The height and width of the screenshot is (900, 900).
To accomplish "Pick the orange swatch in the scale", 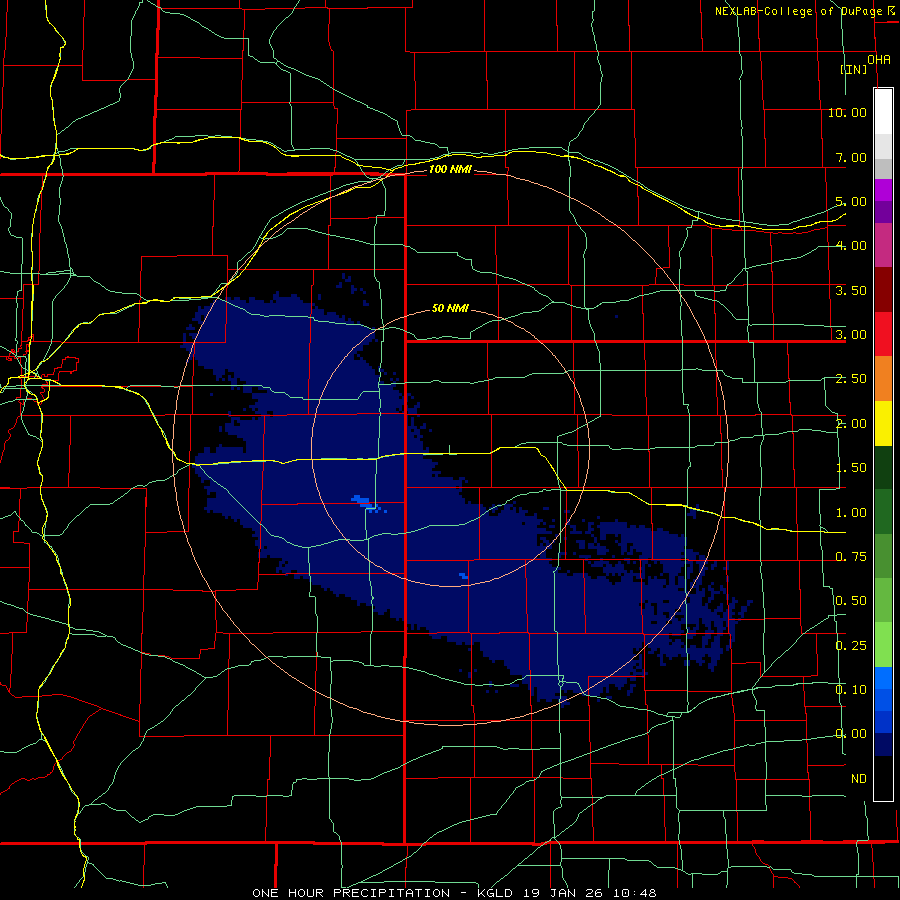I will click(x=883, y=379).
